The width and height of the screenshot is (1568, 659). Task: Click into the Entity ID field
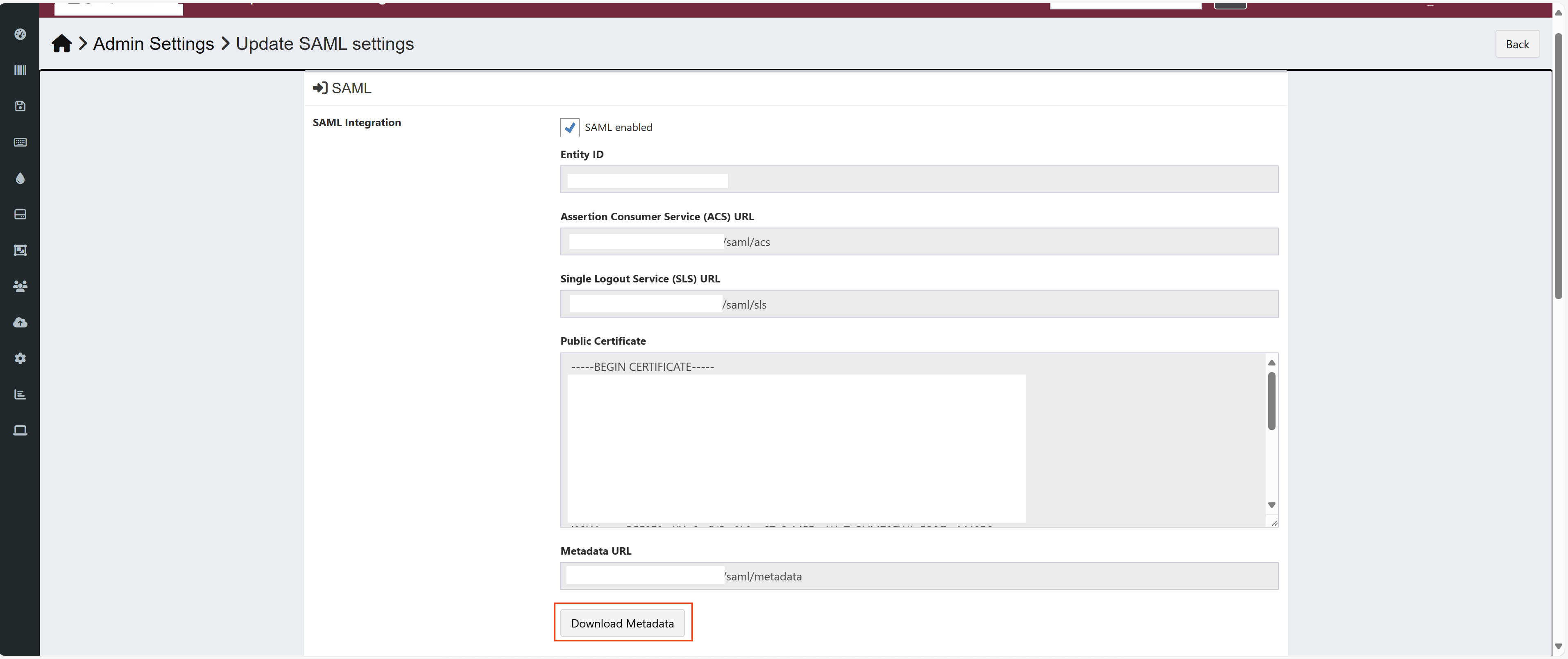point(918,180)
